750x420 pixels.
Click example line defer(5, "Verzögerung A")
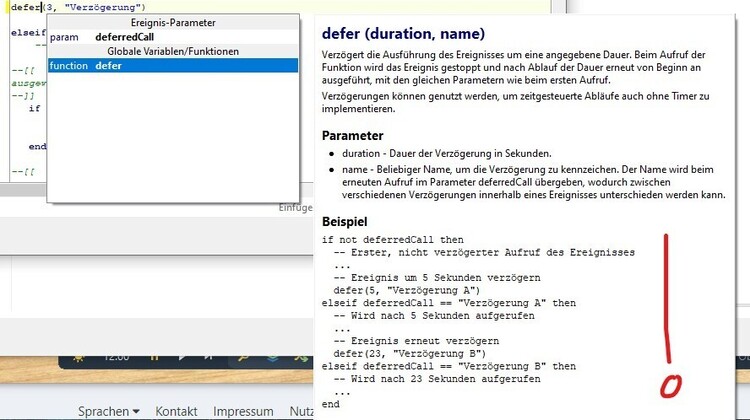pyautogui.click(x=407, y=290)
